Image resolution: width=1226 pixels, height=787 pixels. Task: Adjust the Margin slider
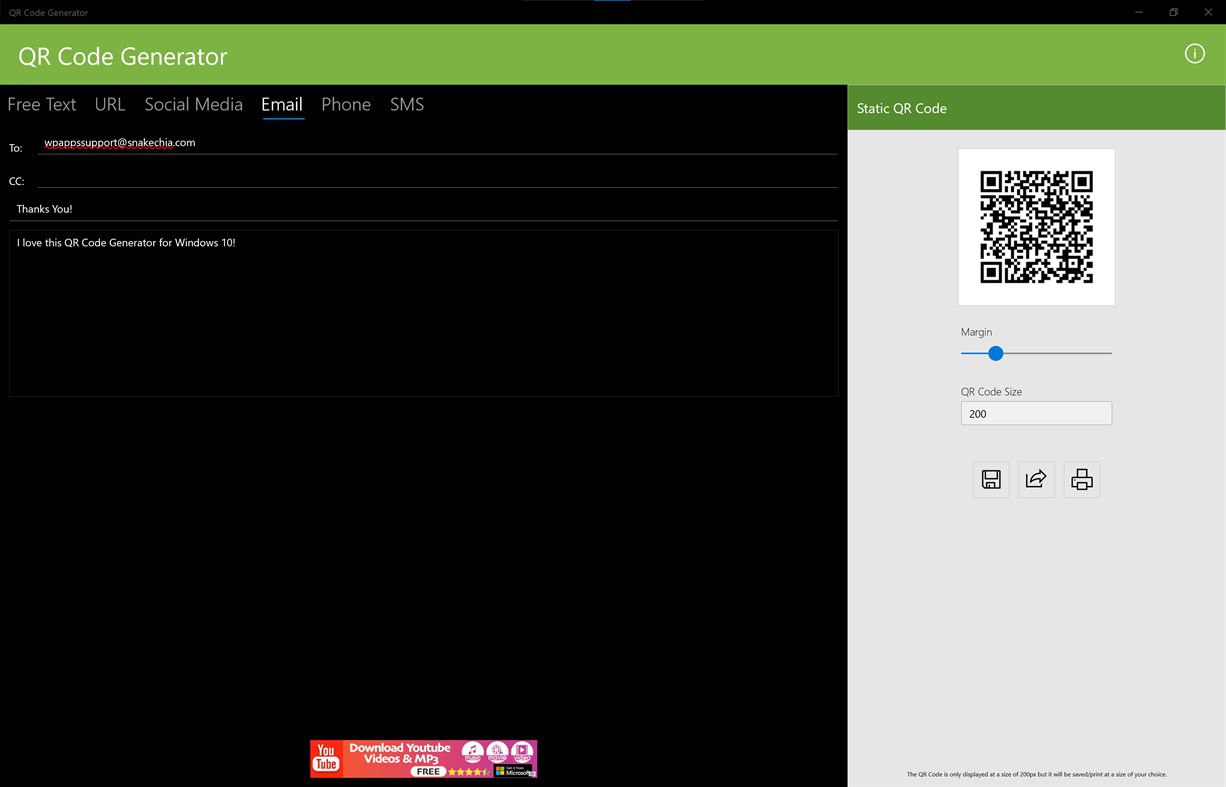tap(995, 353)
